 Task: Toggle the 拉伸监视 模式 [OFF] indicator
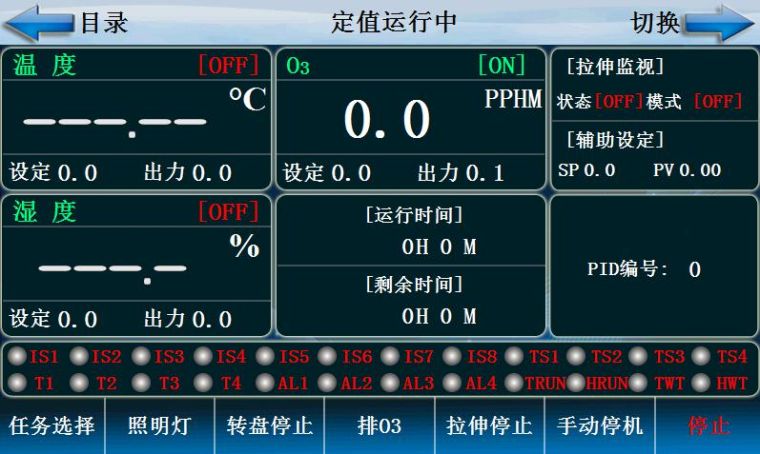click(718, 102)
